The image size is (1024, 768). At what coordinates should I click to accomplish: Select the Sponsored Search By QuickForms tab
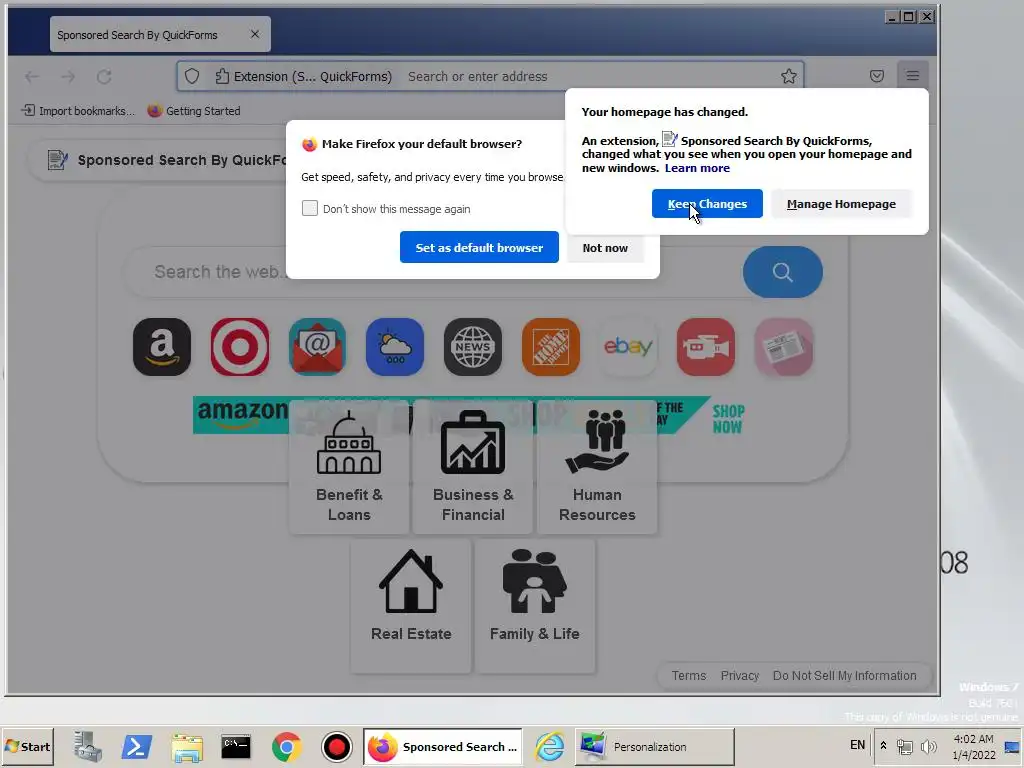(x=160, y=35)
